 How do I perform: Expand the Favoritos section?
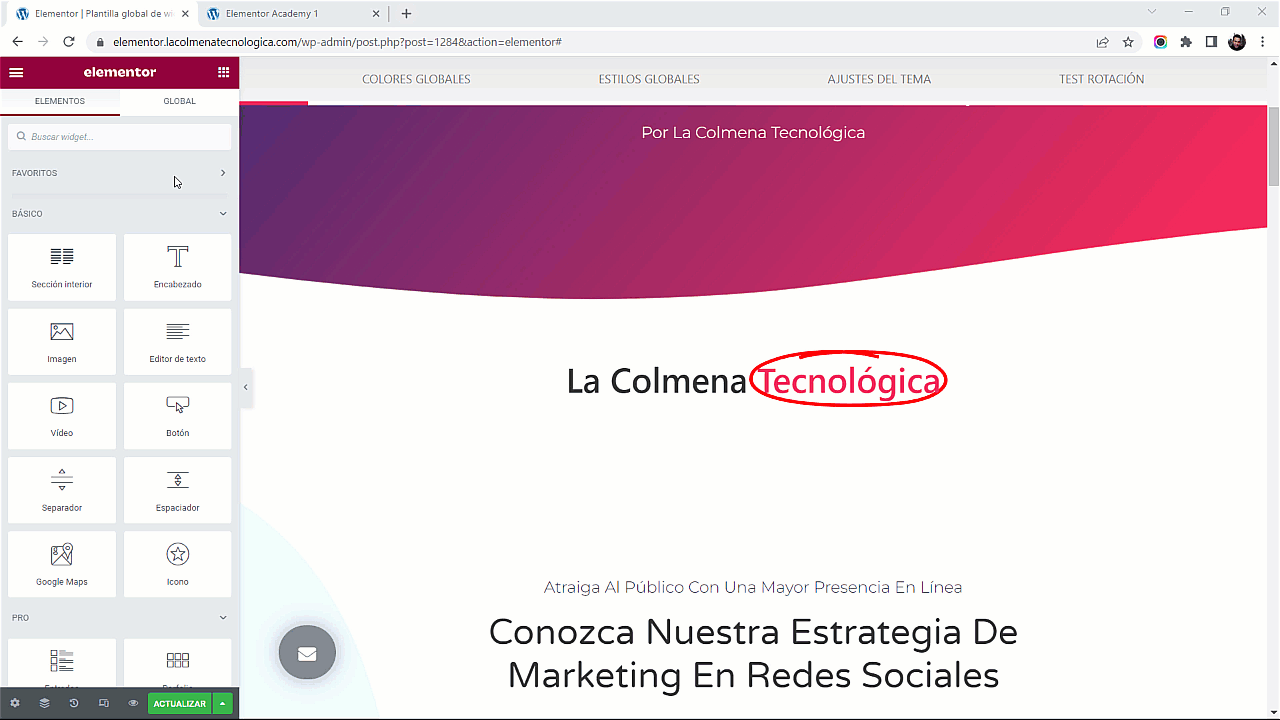pyautogui.click(x=222, y=173)
